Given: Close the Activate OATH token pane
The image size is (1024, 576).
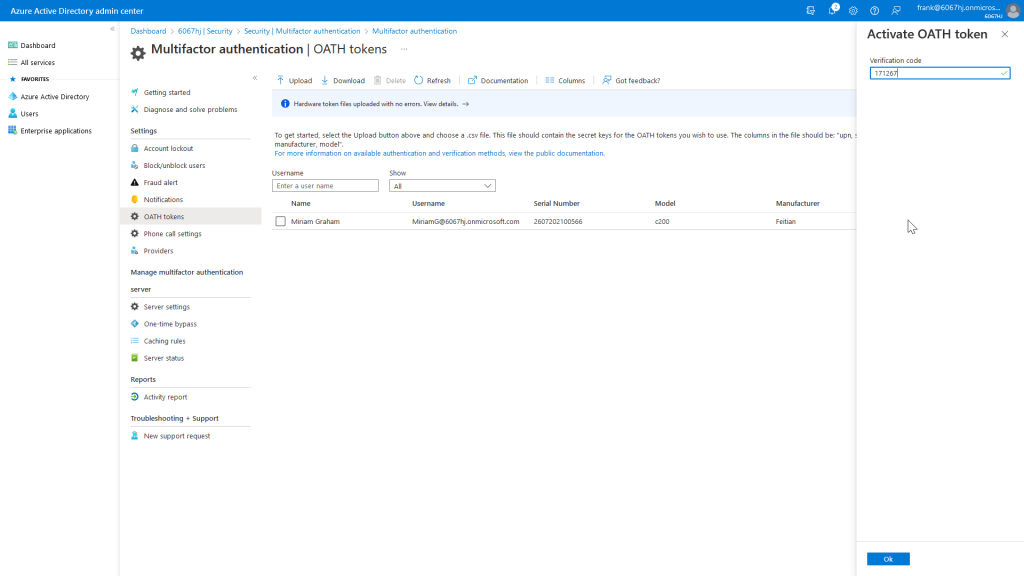Looking at the screenshot, I should 1005,34.
